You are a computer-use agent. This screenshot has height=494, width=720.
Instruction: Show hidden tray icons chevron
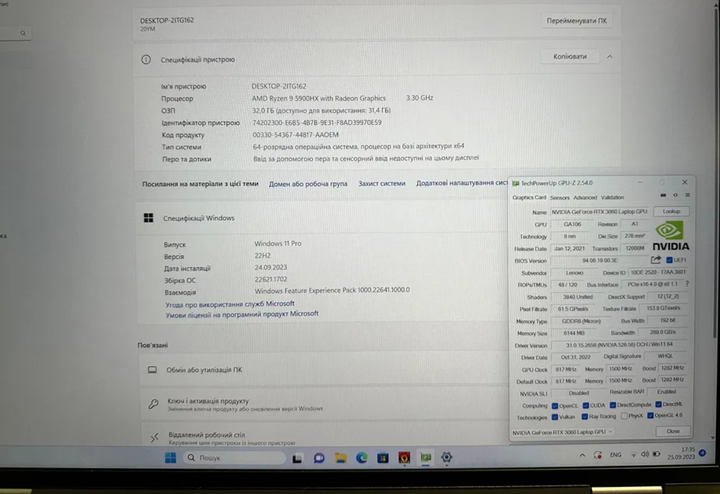[x=582, y=455]
